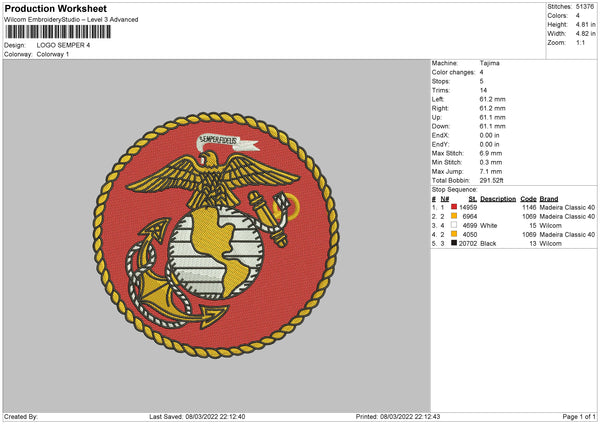Select the Stitches value 51376
600x424 pixels.
click(x=585, y=7)
